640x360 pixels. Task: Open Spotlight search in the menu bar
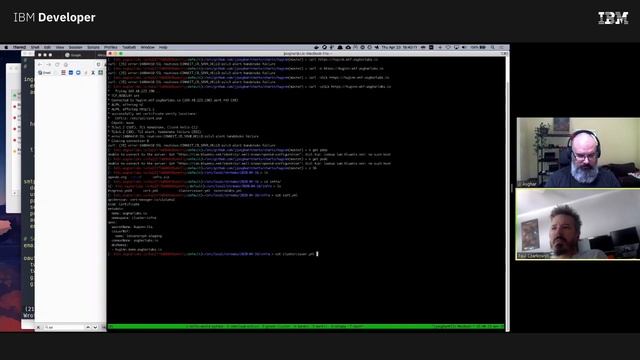click(493, 47)
